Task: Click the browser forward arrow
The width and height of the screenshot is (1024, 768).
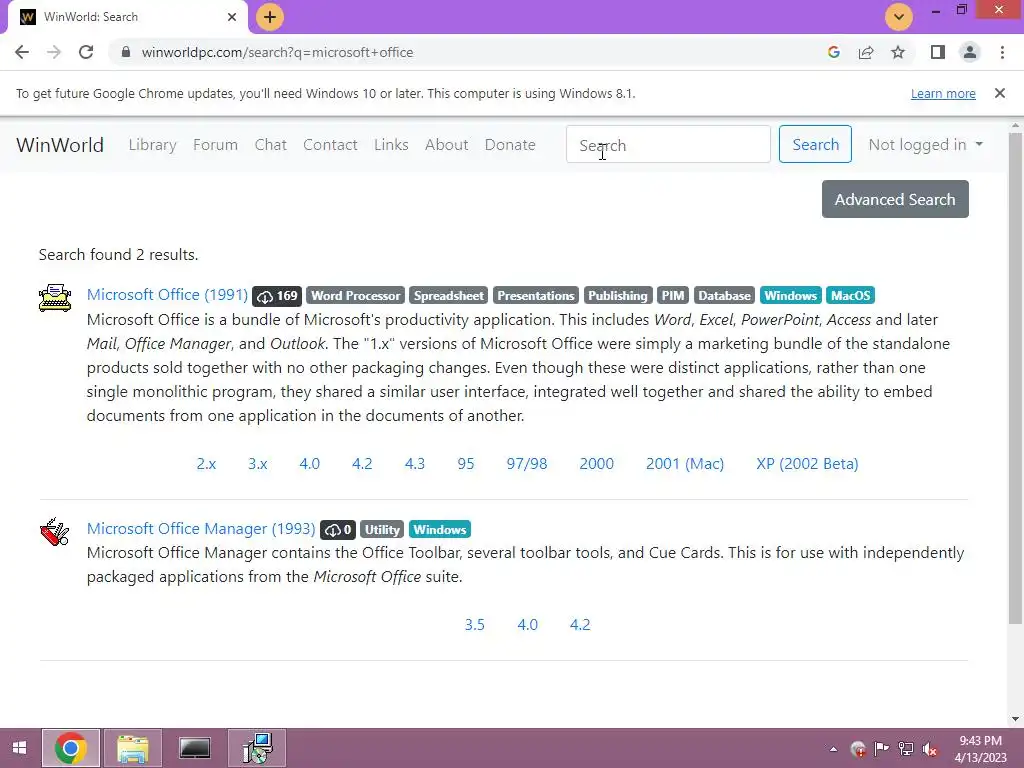Action: 54,52
